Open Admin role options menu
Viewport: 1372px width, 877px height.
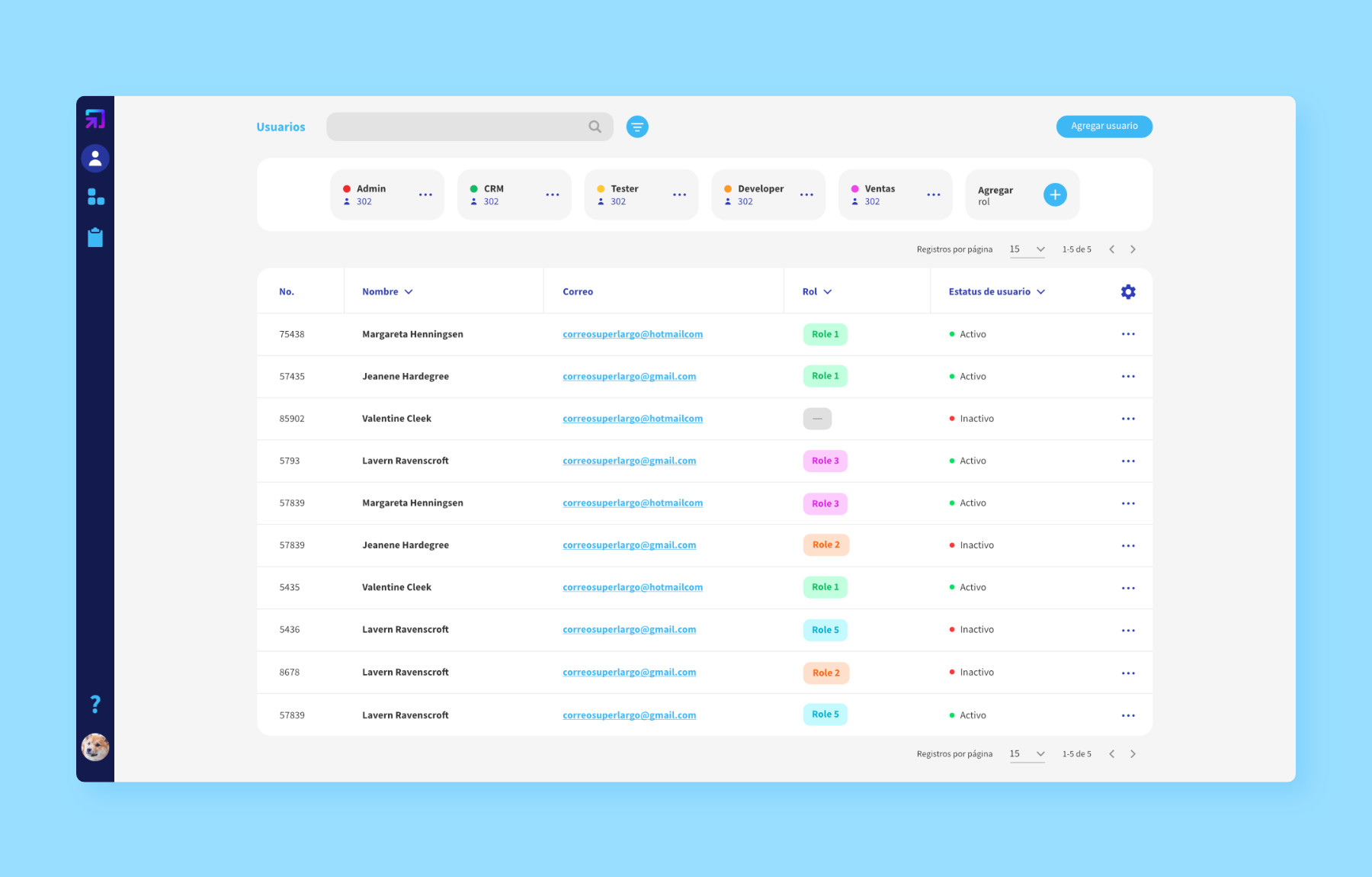[x=425, y=195]
